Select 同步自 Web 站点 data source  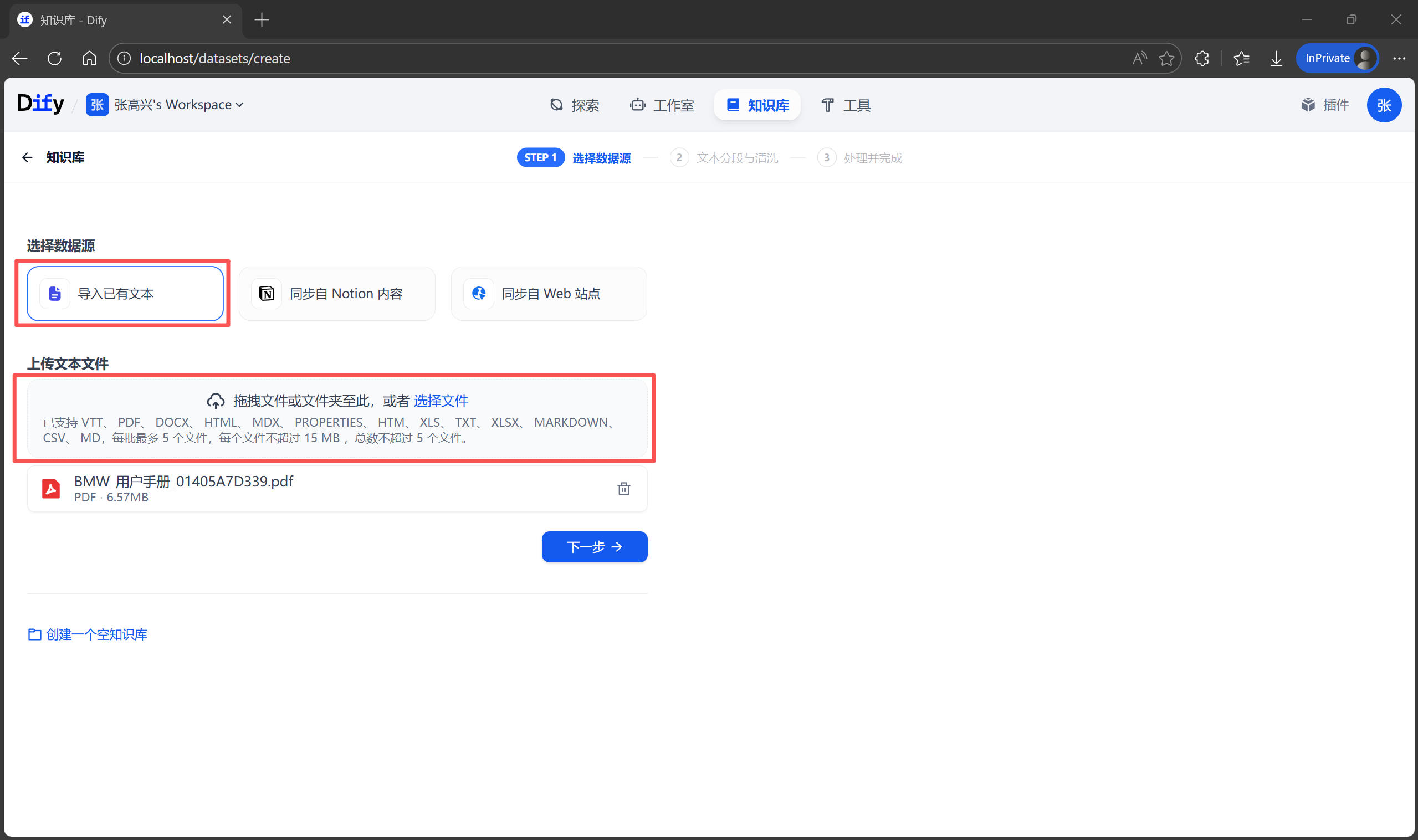(549, 294)
